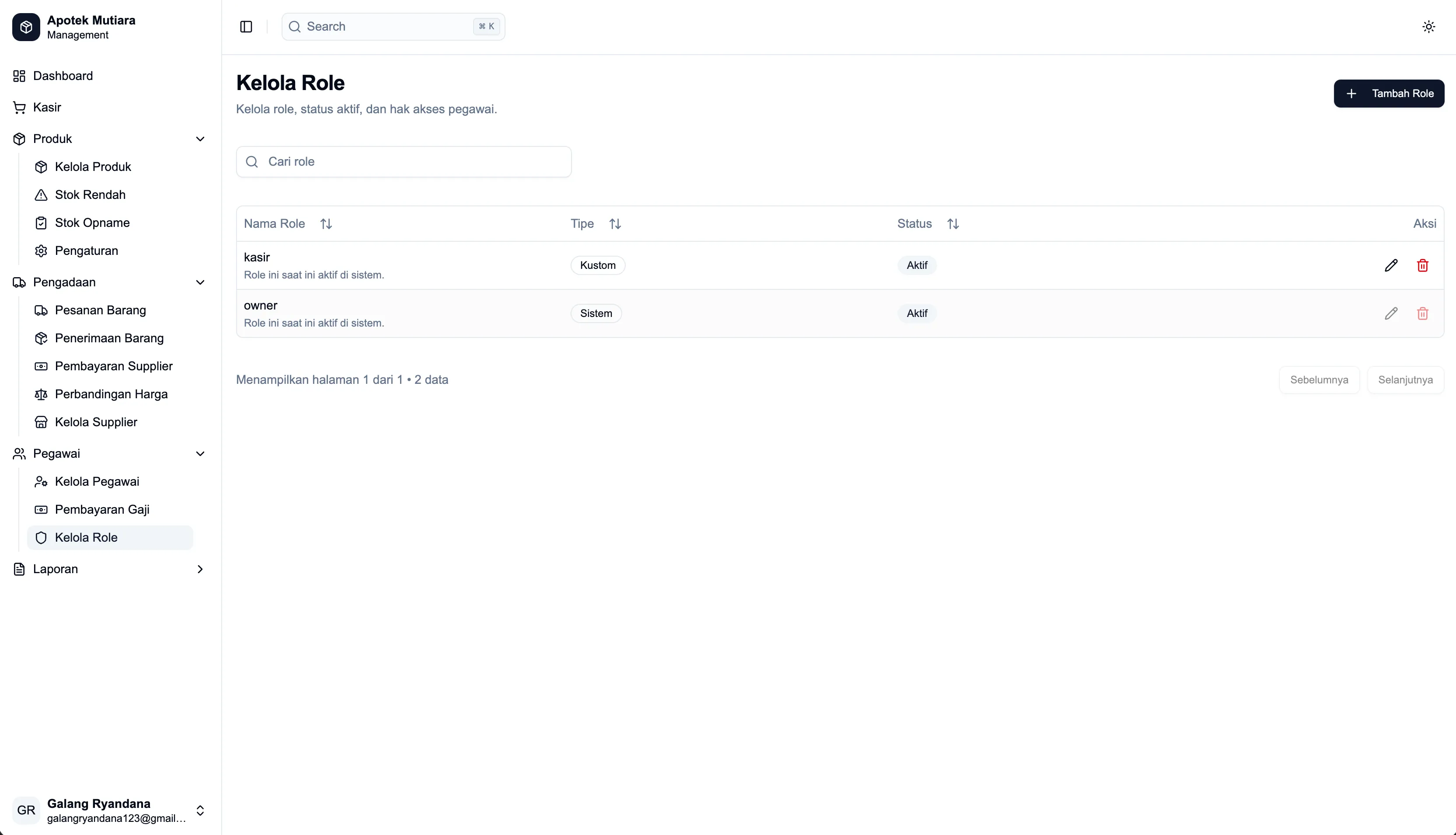The height and width of the screenshot is (835, 1456).
Task: Click the owner row trash icon
Action: click(1422, 314)
